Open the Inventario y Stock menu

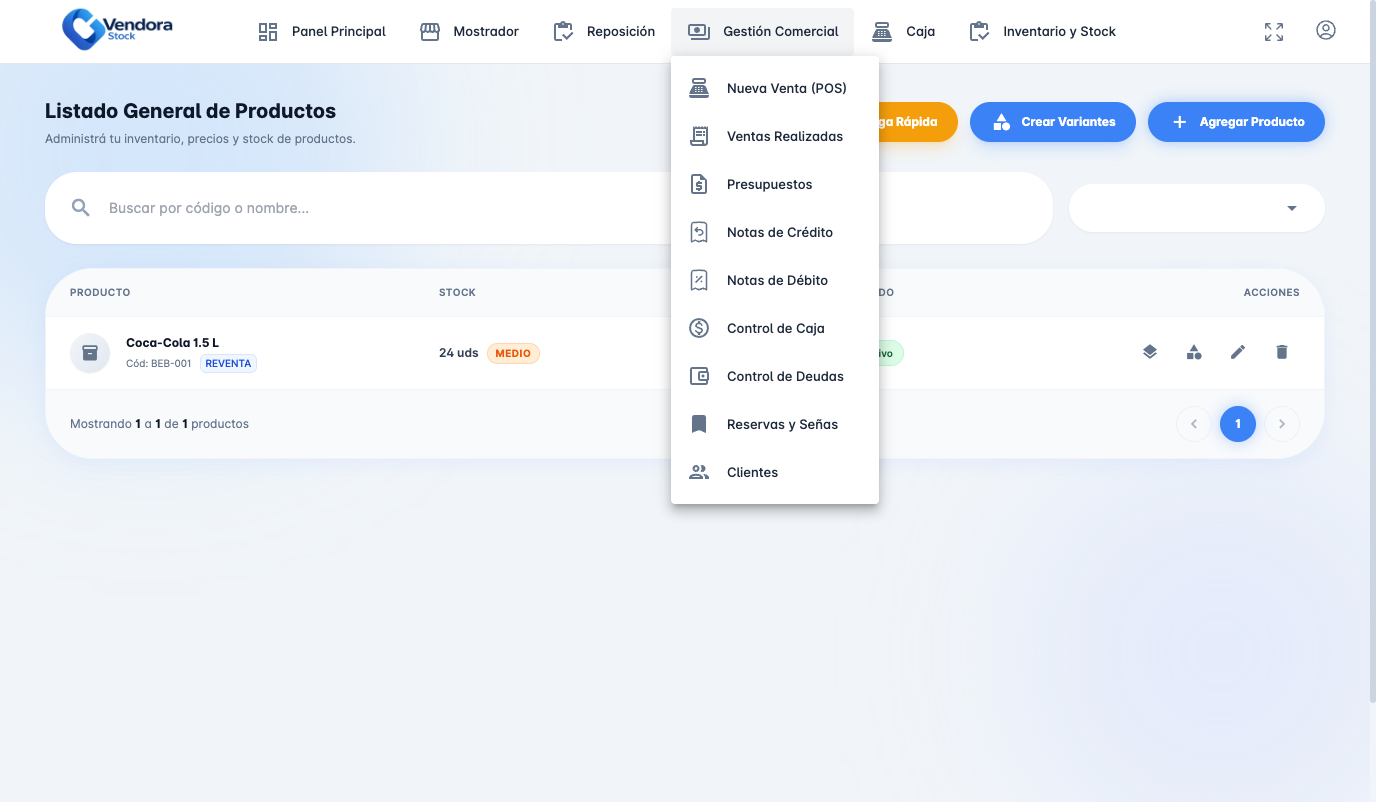coord(1042,32)
